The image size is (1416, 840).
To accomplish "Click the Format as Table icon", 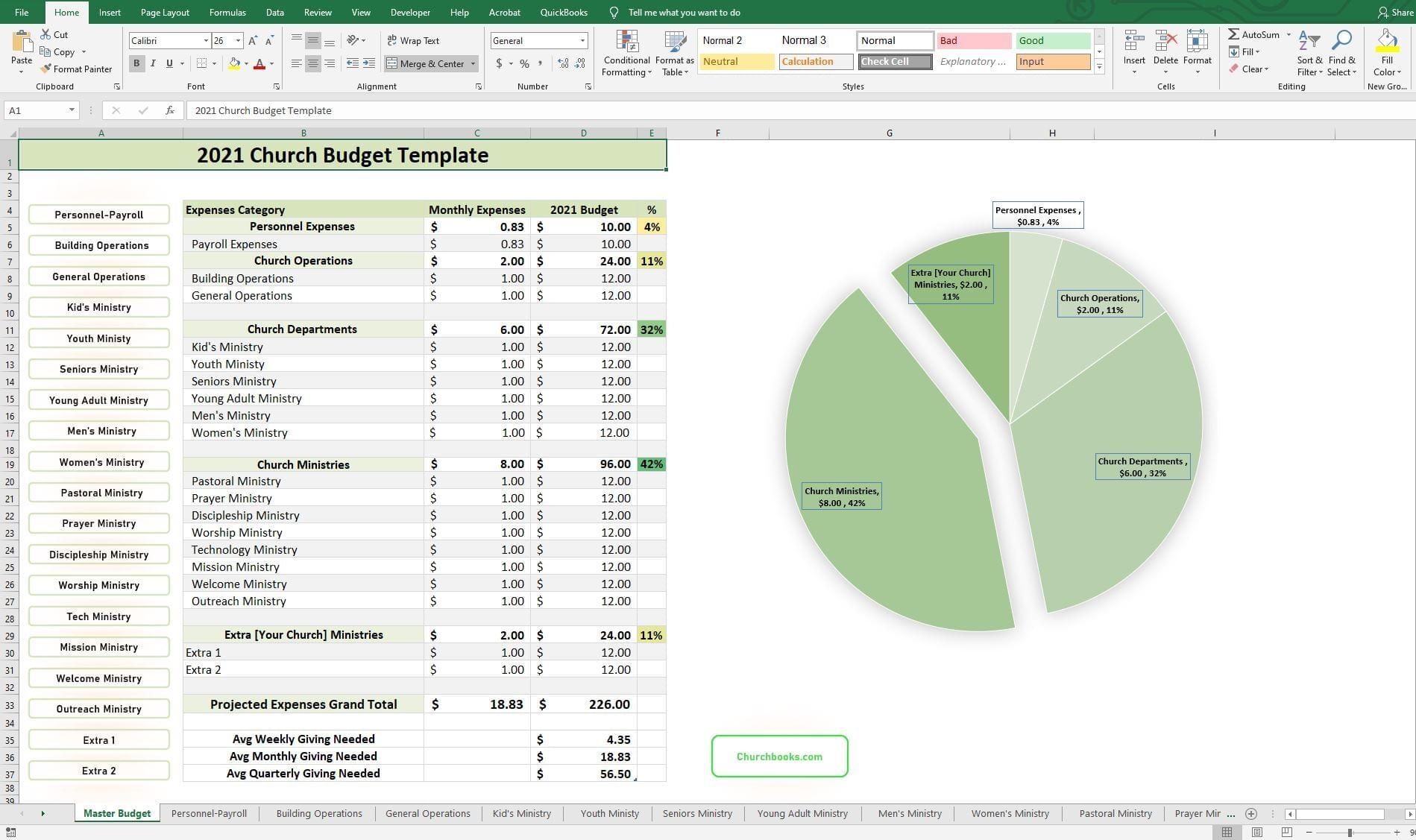I will [673, 41].
